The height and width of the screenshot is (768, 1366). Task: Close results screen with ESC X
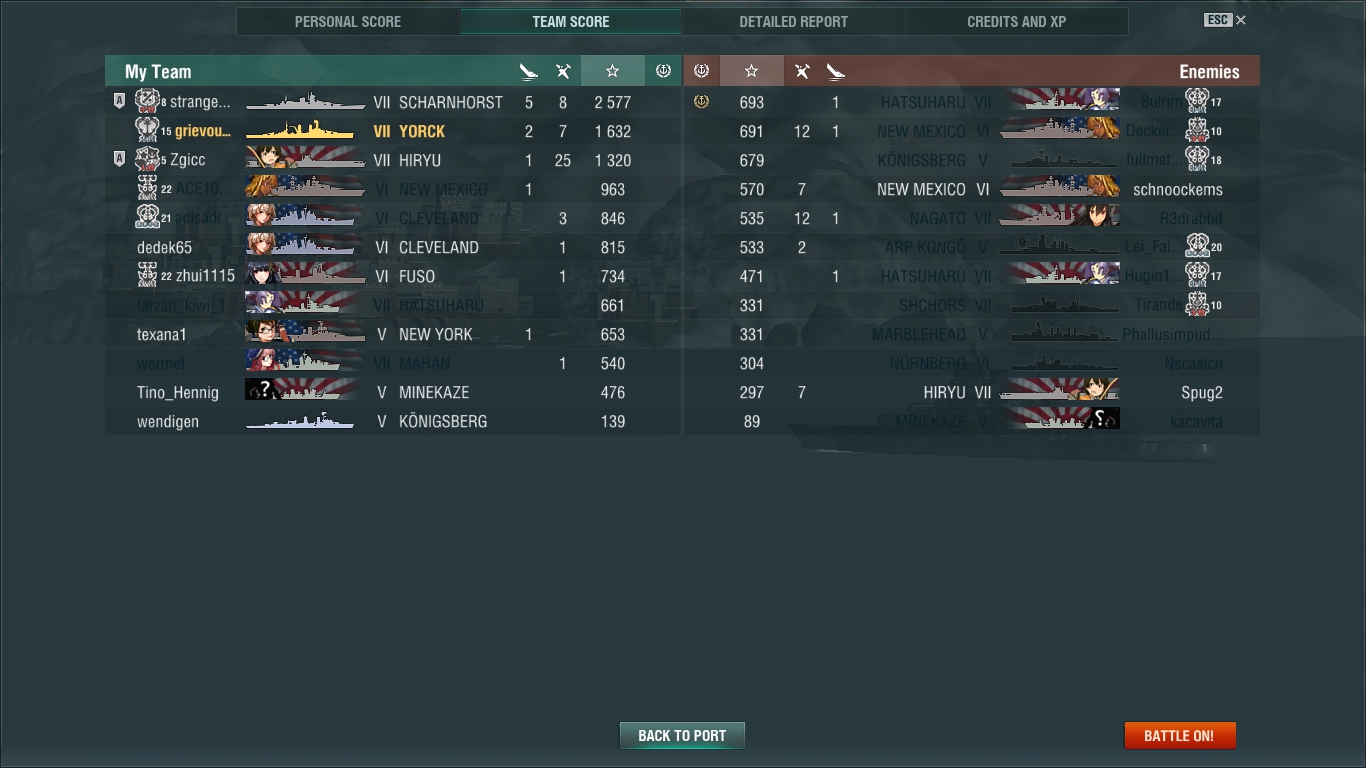point(1225,20)
